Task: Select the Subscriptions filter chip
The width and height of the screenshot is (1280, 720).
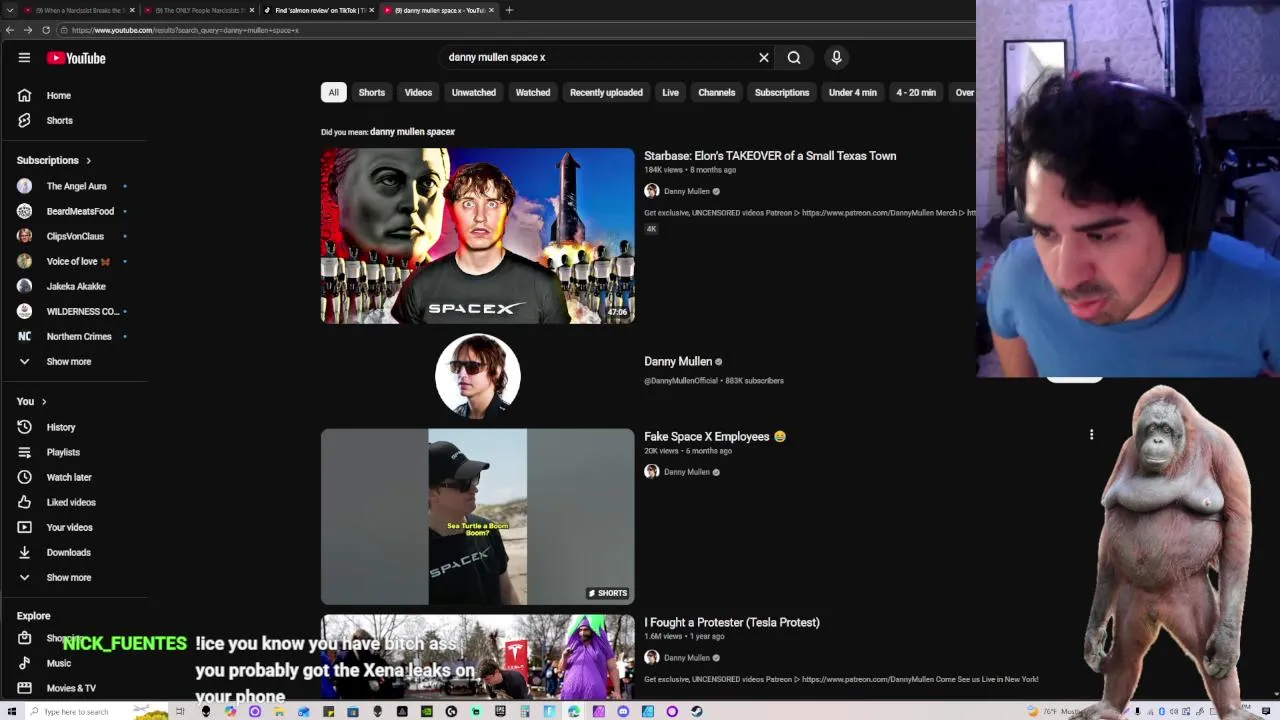Action: [782, 92]
